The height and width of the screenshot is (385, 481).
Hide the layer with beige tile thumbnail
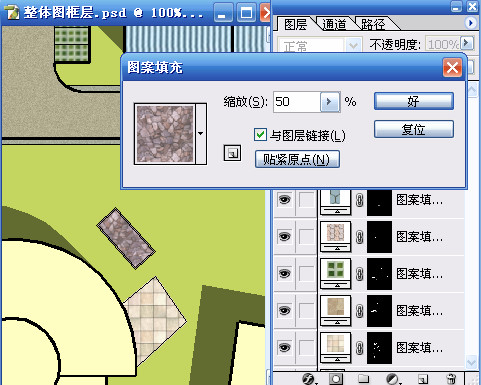284,348
